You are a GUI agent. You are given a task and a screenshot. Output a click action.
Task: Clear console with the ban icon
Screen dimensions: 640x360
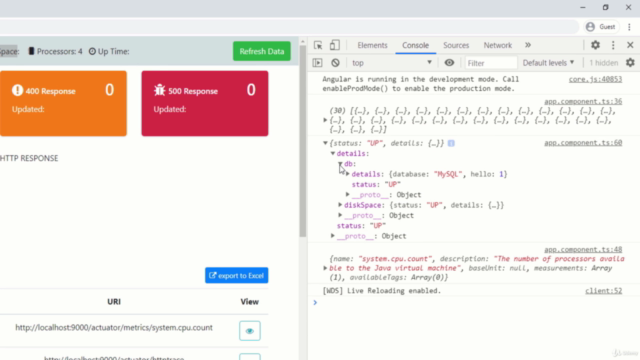[x=335, y=63]
